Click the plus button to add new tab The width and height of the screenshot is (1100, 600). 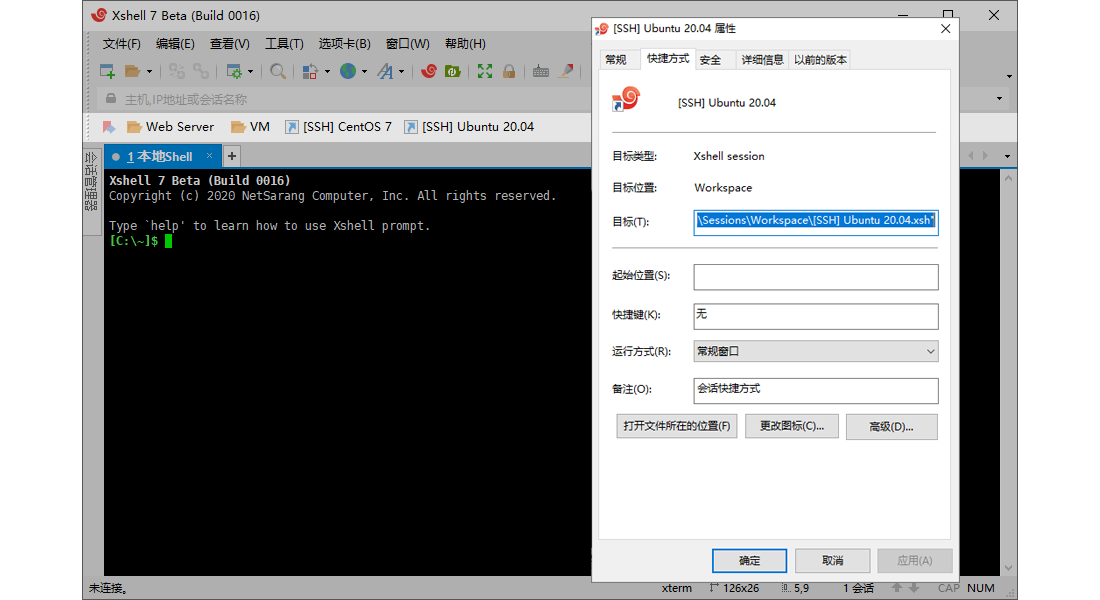pyautogui.click(x=232, y=156)
